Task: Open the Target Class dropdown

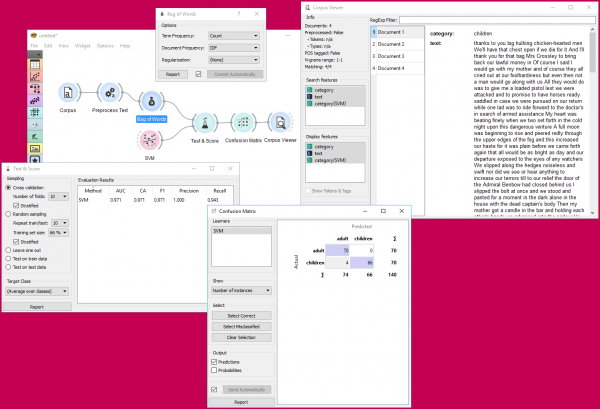Action: click(37, 291)
